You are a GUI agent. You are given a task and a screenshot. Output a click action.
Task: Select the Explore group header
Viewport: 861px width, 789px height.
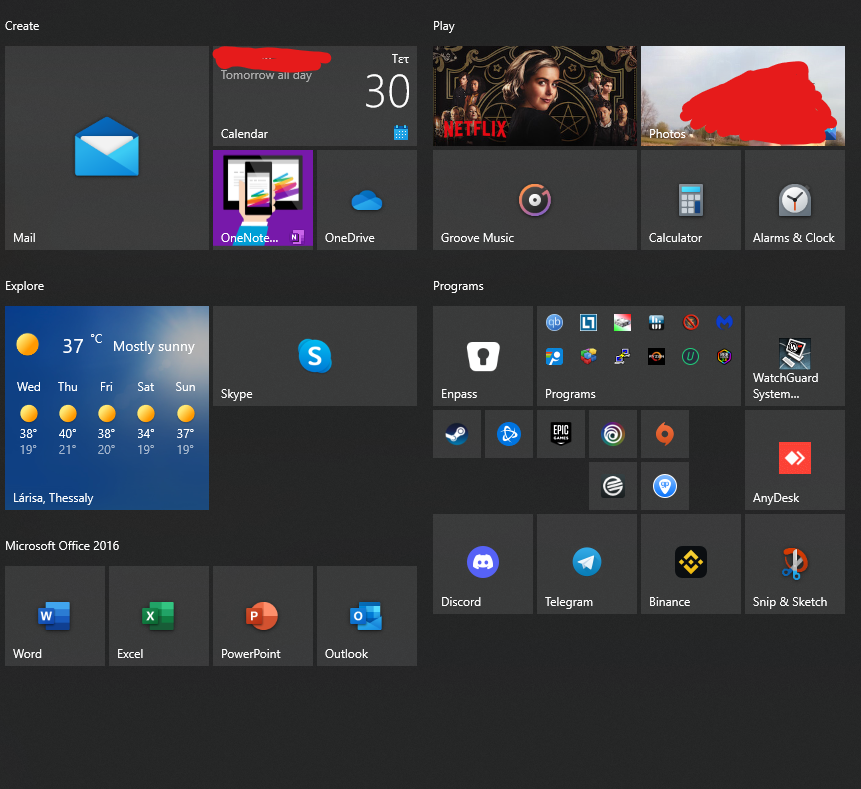coord(25,286)
